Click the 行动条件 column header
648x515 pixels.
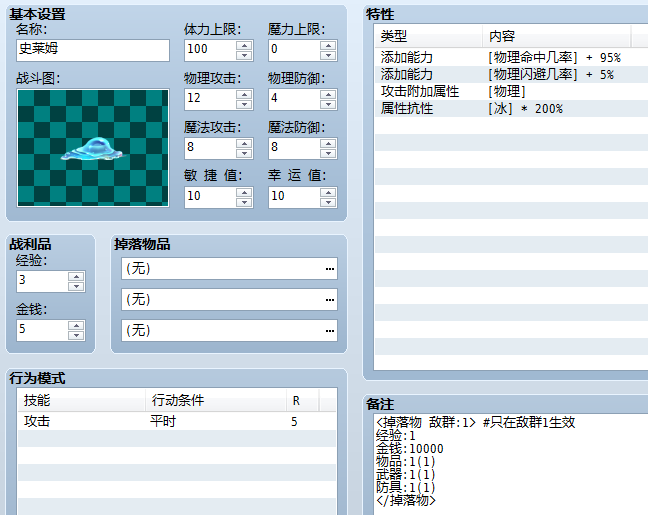tap(216, 400)
